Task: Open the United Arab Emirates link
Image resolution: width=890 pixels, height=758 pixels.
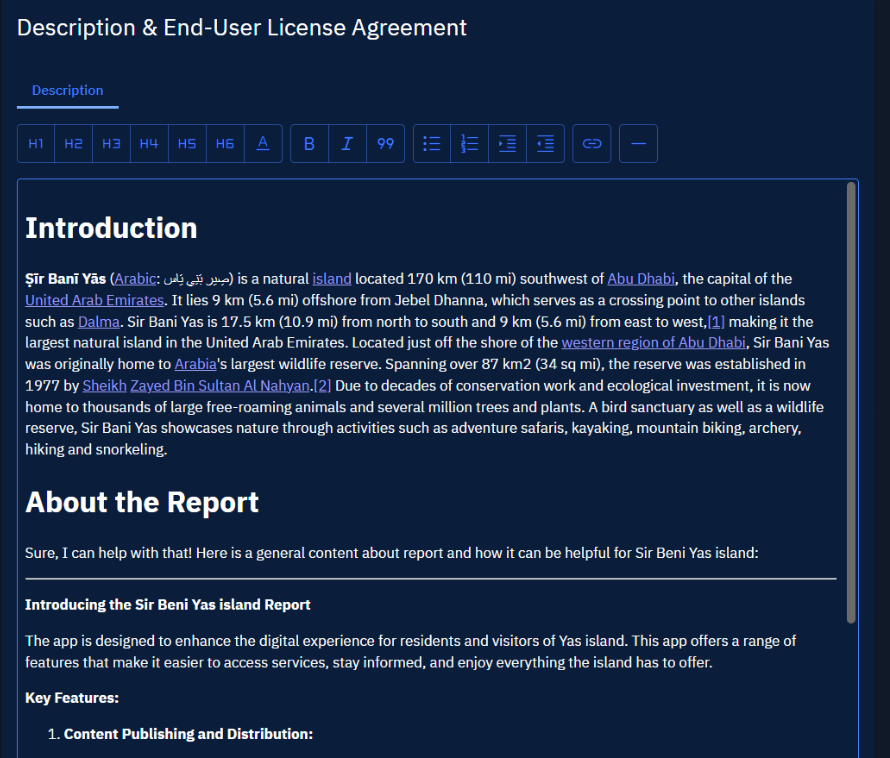Action: point(94,299)
